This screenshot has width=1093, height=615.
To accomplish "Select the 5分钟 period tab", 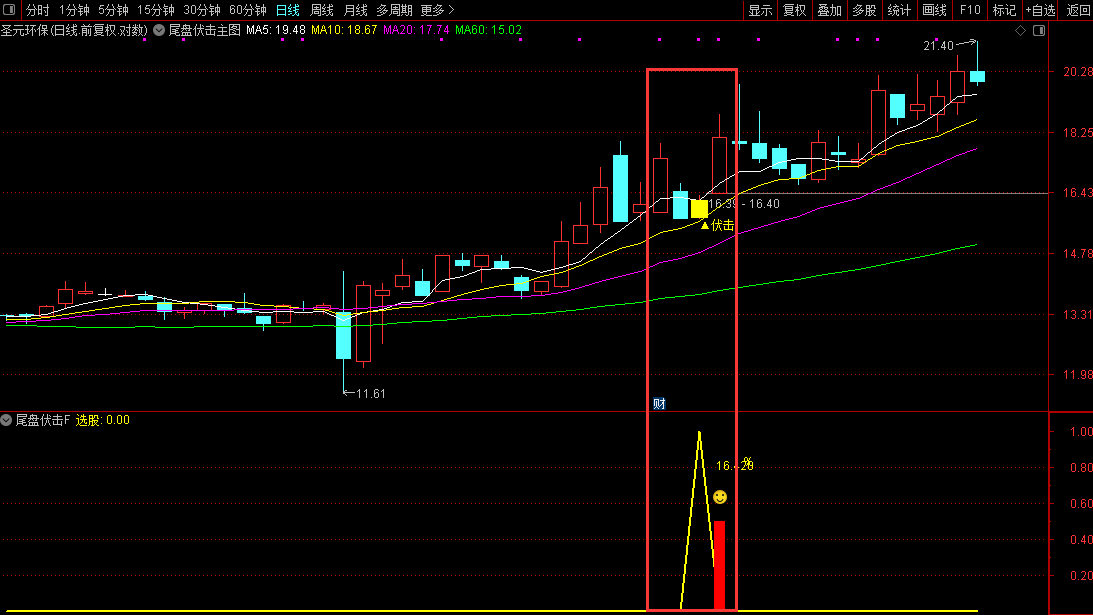I will [113, 10].
